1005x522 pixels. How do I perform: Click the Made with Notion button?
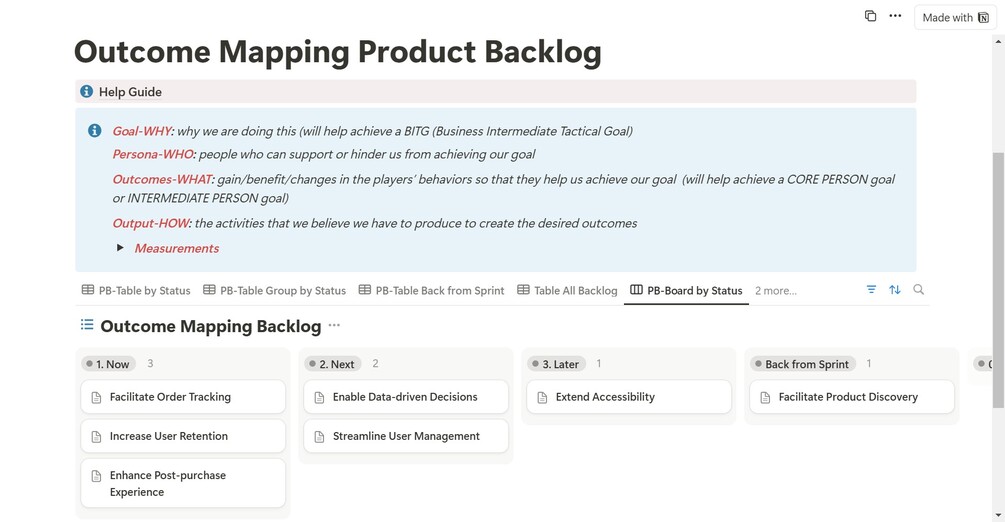[955, 17]
